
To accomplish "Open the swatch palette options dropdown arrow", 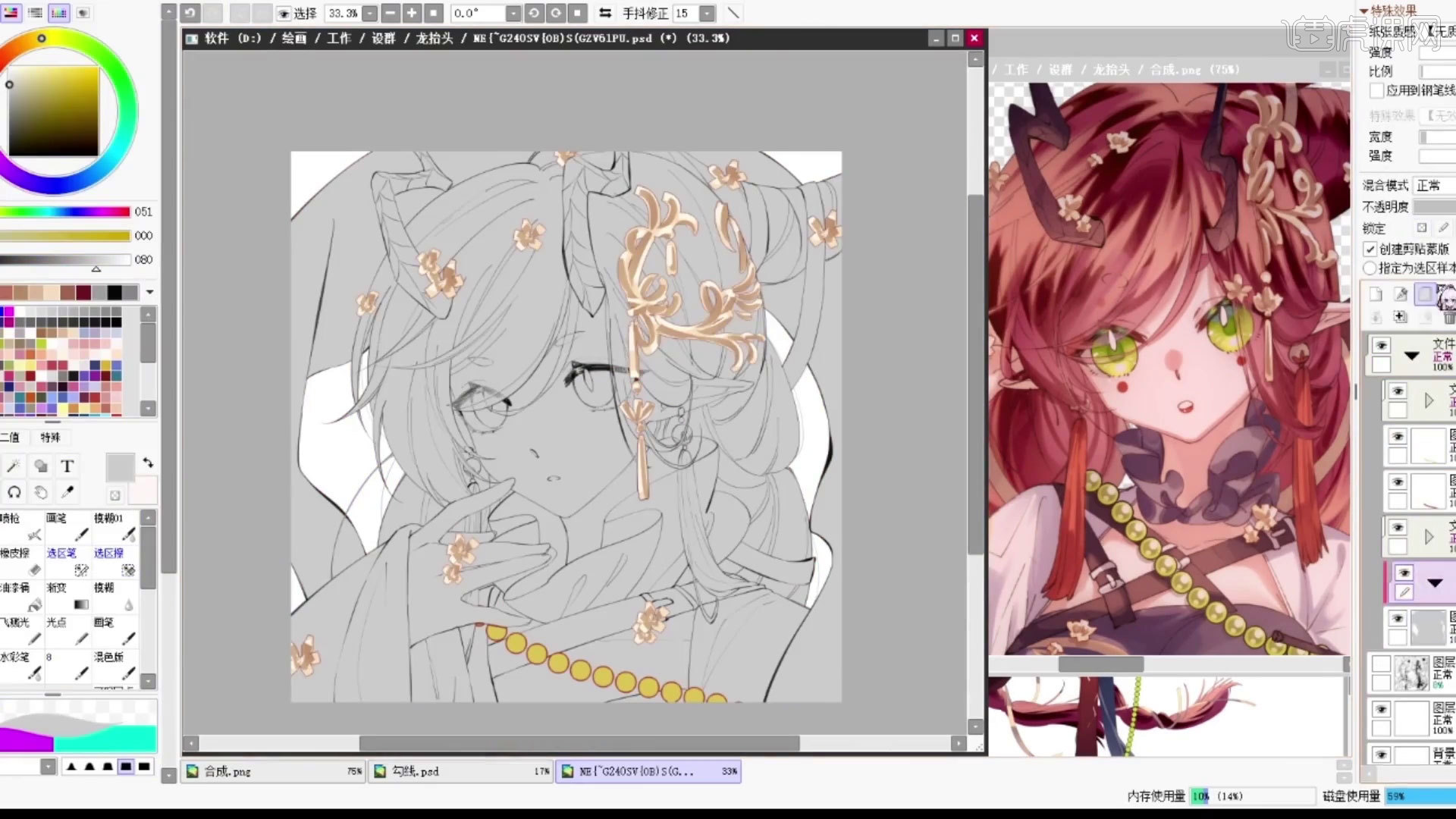I will click(149, 292).
